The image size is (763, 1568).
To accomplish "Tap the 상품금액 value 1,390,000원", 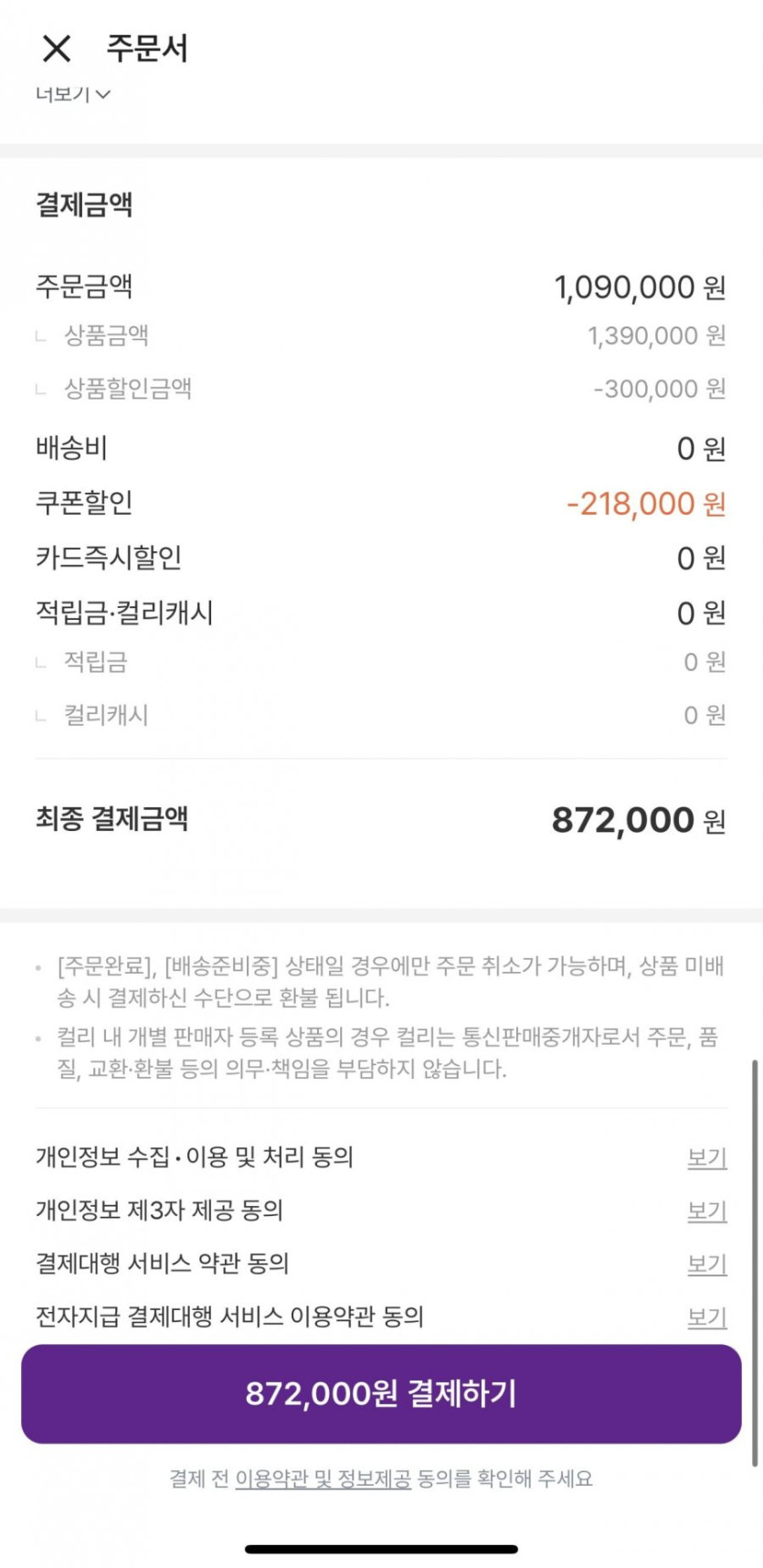I will tap(656, 336).
